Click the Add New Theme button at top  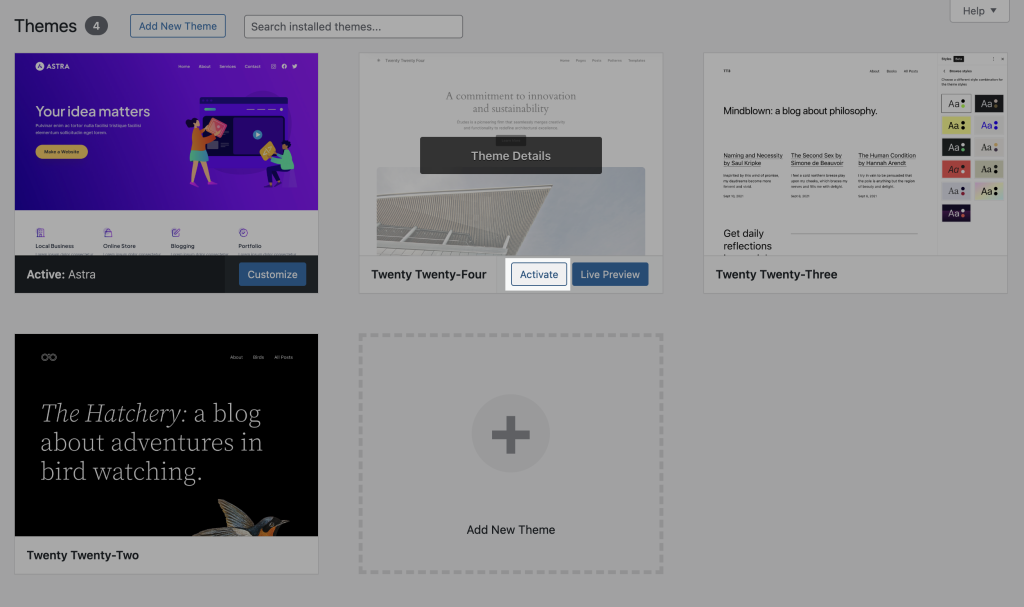click(x=178, y=26)
